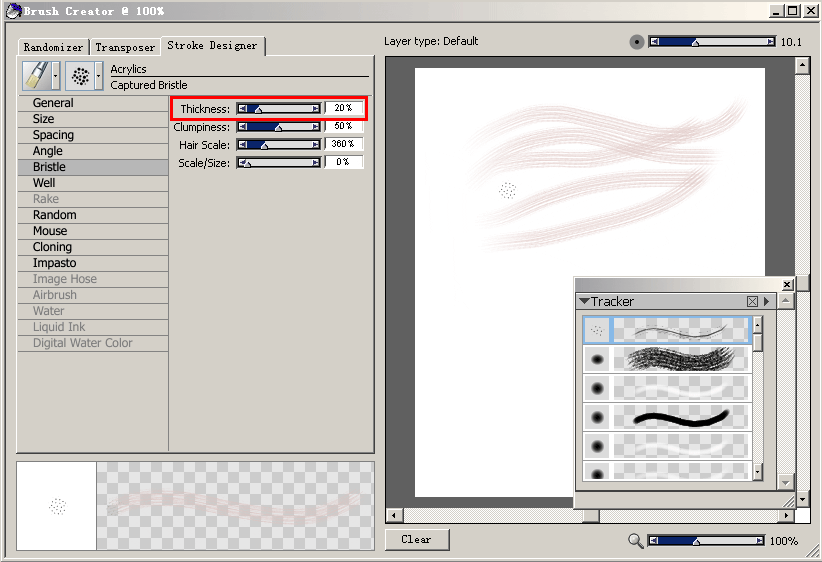Image resolution: width=822 pixels, height=562 pixels.
Task: Click the Thickness 20% value field
Action: pos(343,108)
